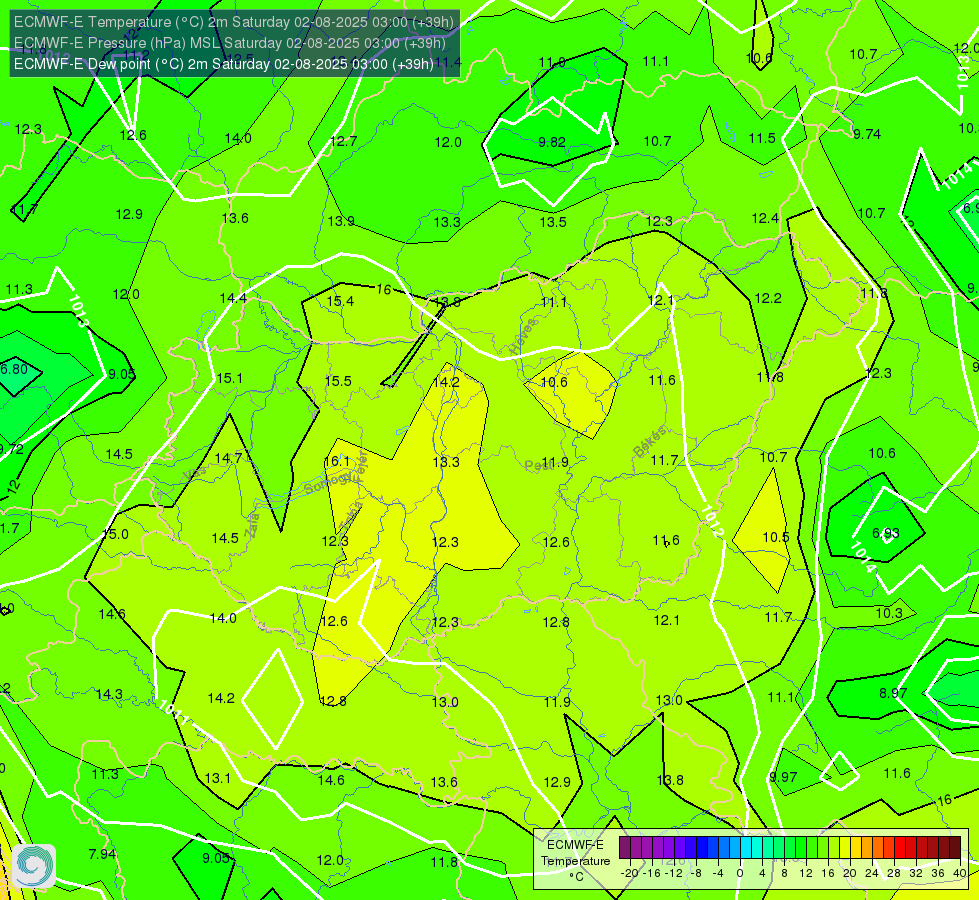Click the 10.5 temperature value
This screenshot has height=900, width=979.
click(776, 537)
